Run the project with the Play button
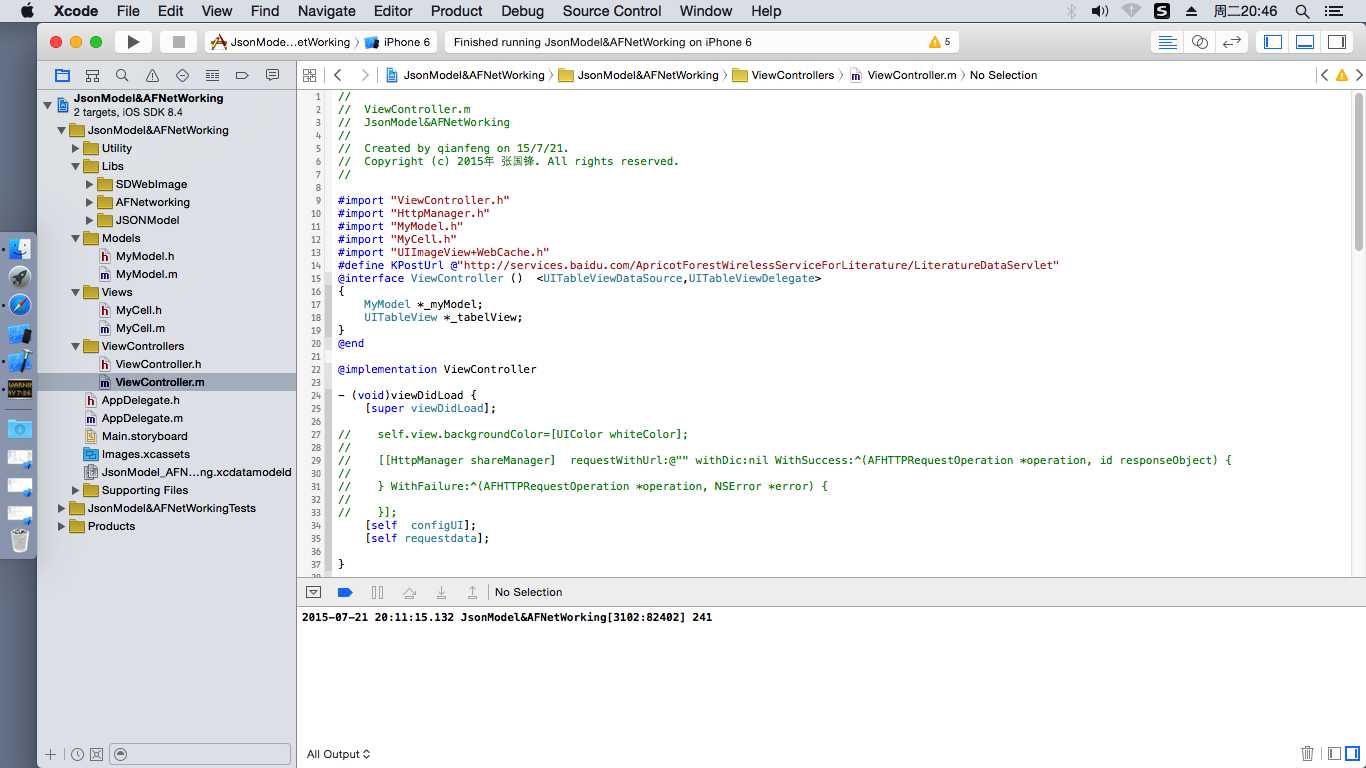Image resolution: width=1366 pixels, height=768 pixels. pos(133,42)
